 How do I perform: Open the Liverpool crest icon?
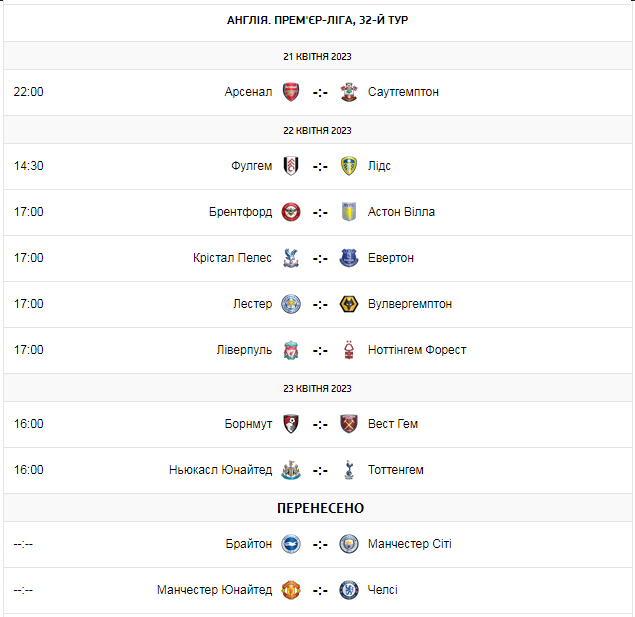[x=291, y=350]
